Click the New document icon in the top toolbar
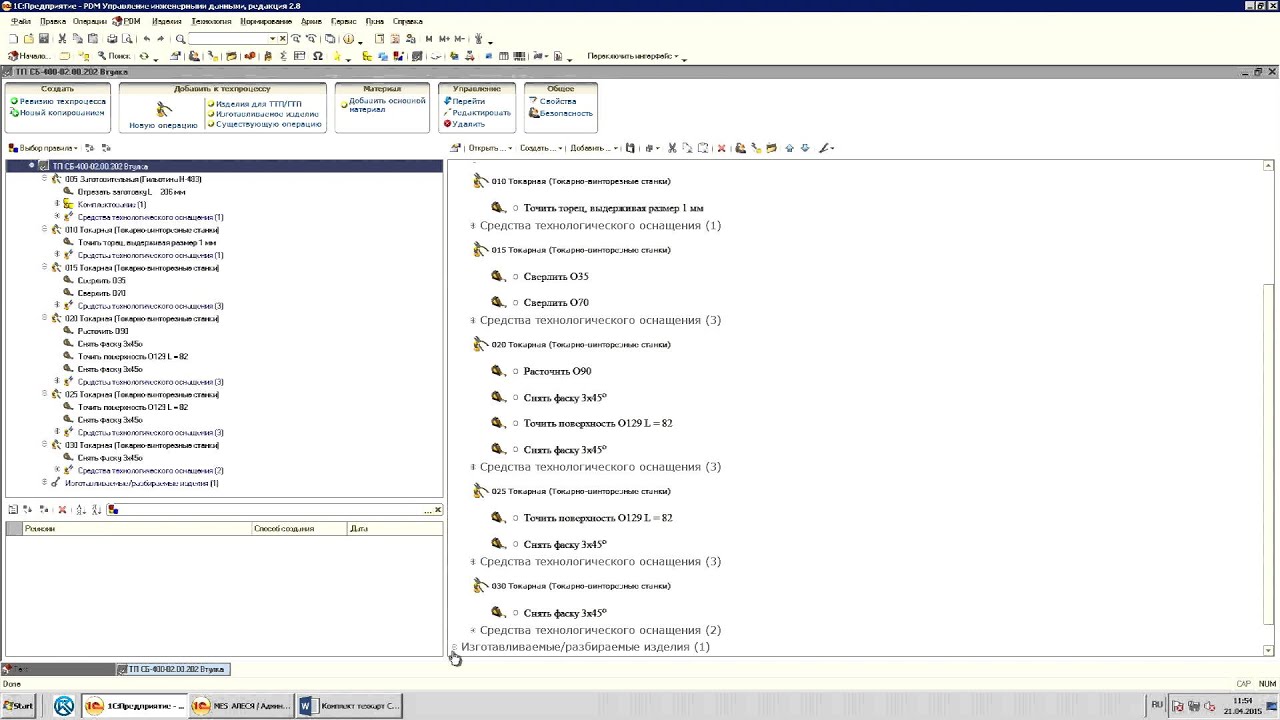1280x720 pixels. [x=13, y=39]
